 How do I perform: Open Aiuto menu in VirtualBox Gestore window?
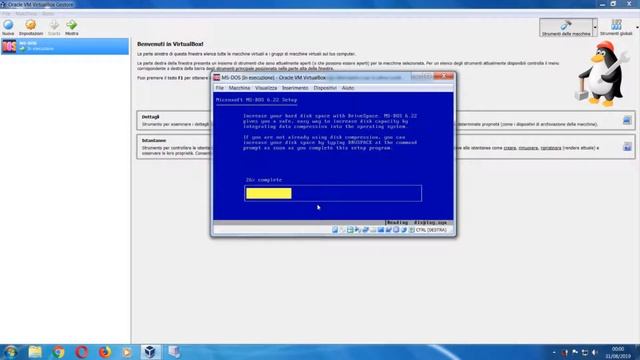coord(48,13)
